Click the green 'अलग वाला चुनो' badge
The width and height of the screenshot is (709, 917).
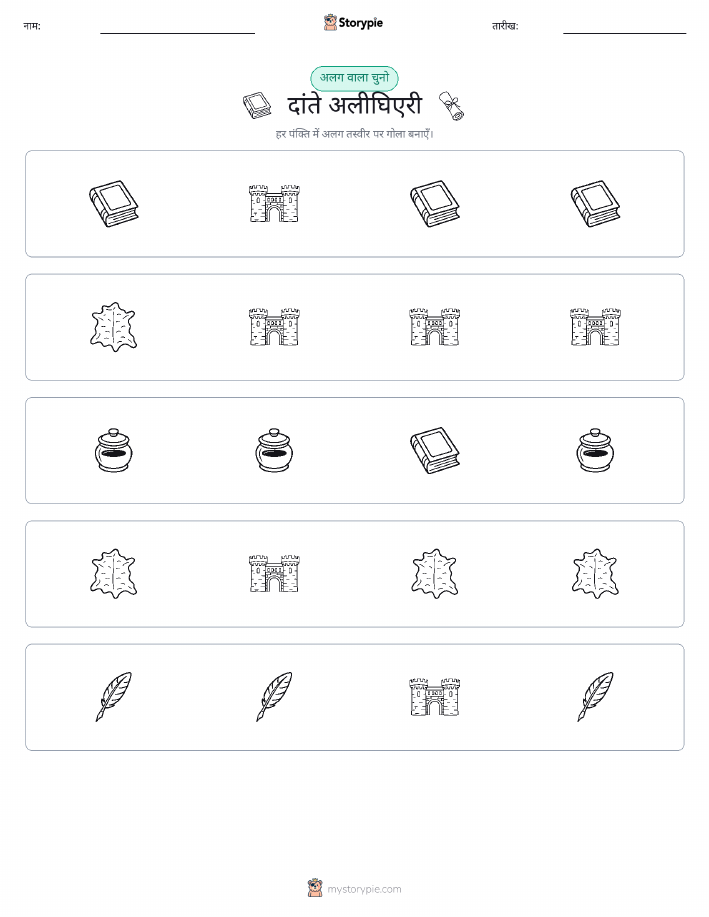[354, 78]
